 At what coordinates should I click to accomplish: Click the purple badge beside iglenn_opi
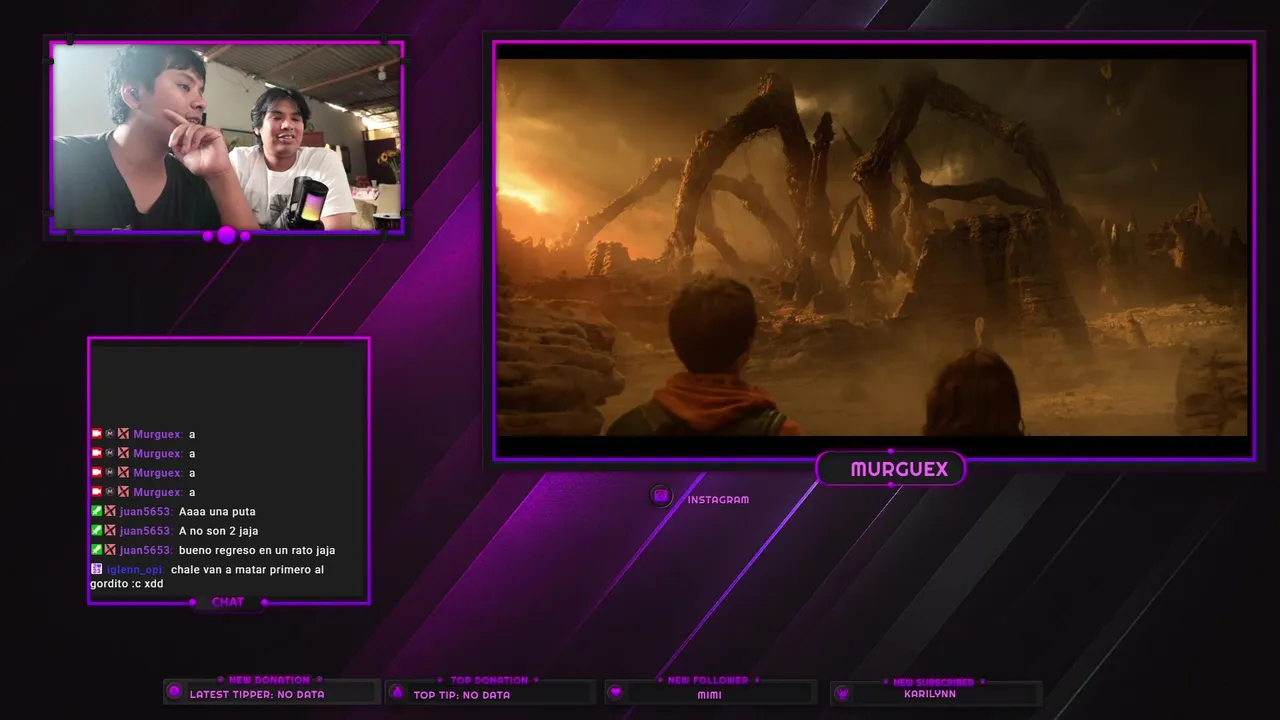(x=97, y=569)
